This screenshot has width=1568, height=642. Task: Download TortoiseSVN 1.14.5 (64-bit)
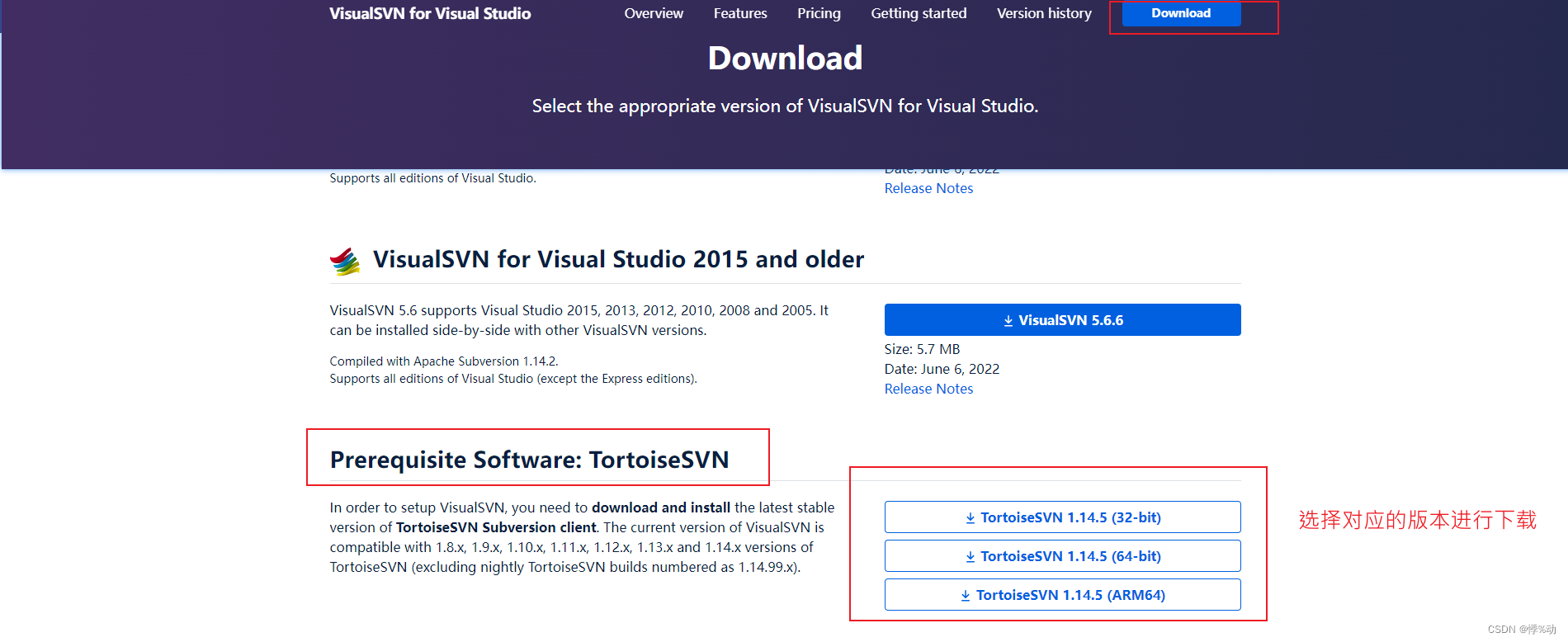[x=1062, y=556]
